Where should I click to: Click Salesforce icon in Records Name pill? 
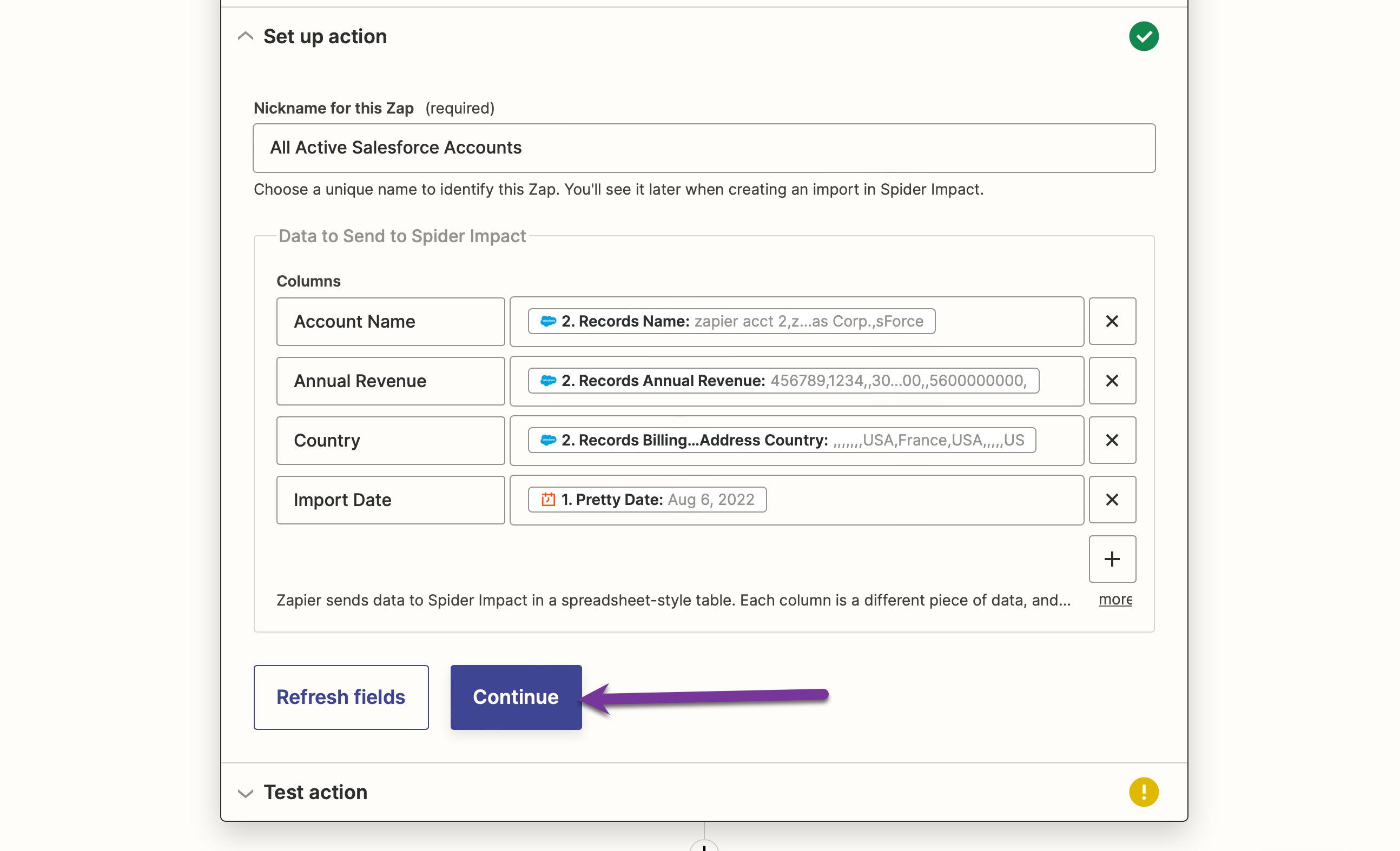coord(548,321)
